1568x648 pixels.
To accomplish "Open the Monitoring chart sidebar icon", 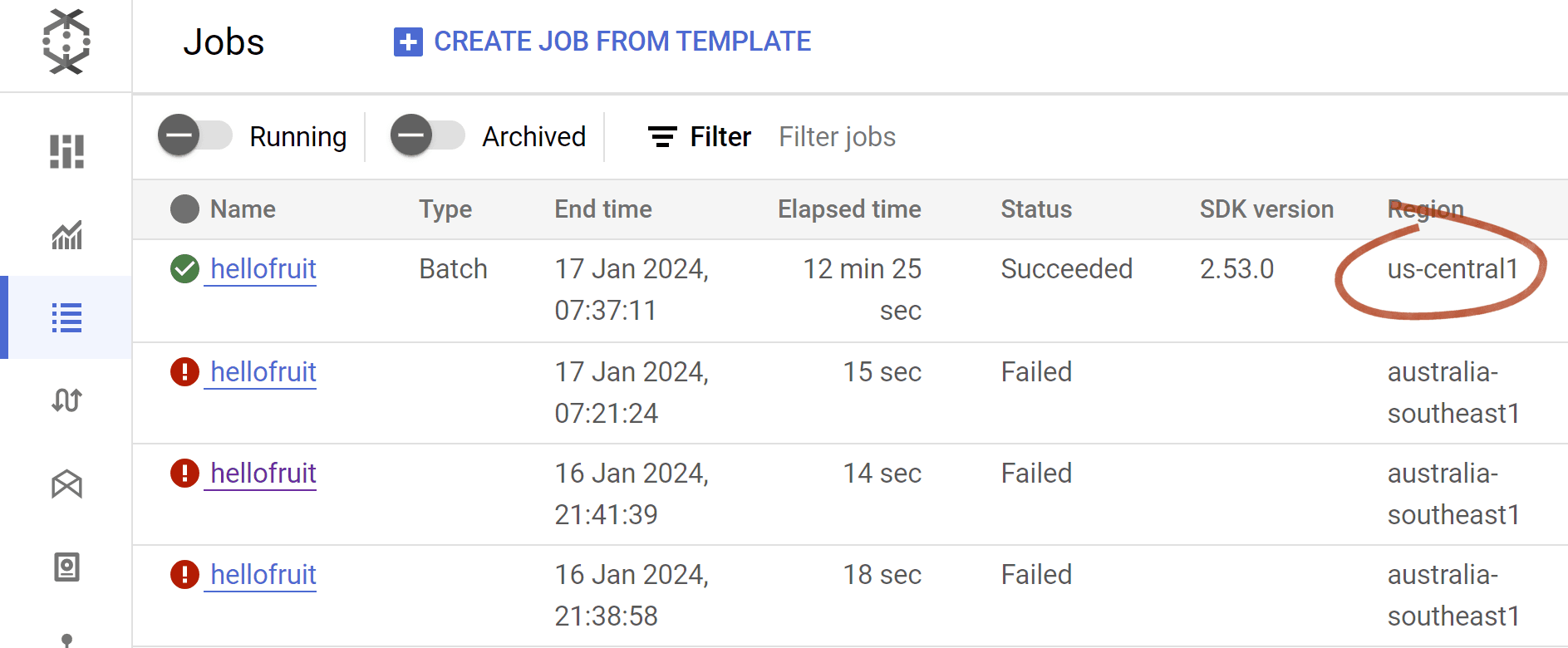I will coord(66,235).
